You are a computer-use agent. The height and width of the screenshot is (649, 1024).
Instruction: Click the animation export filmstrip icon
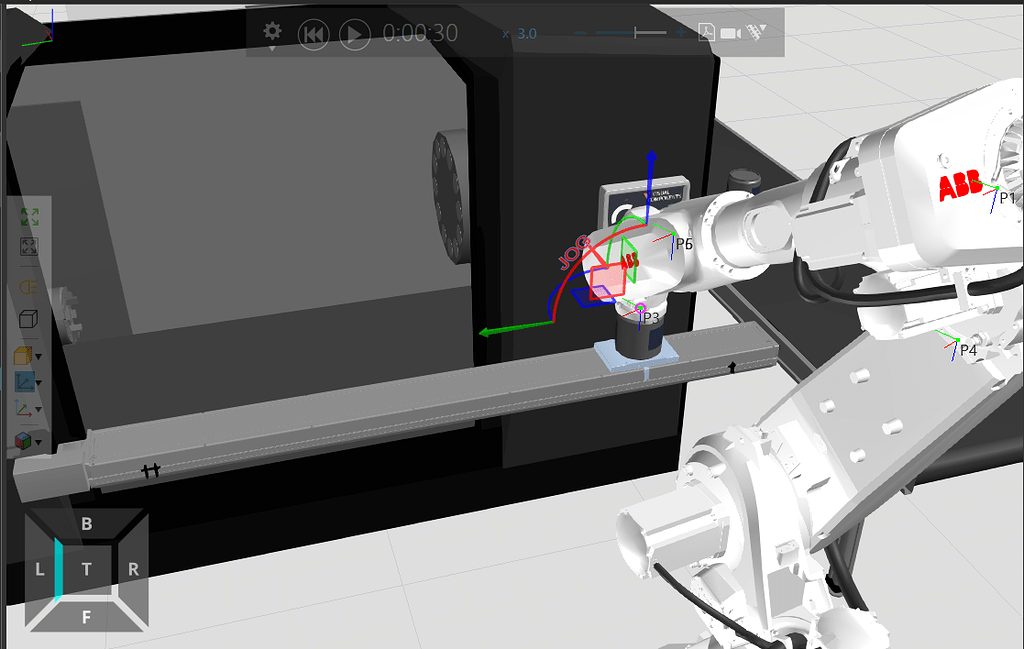pos(753,32)
